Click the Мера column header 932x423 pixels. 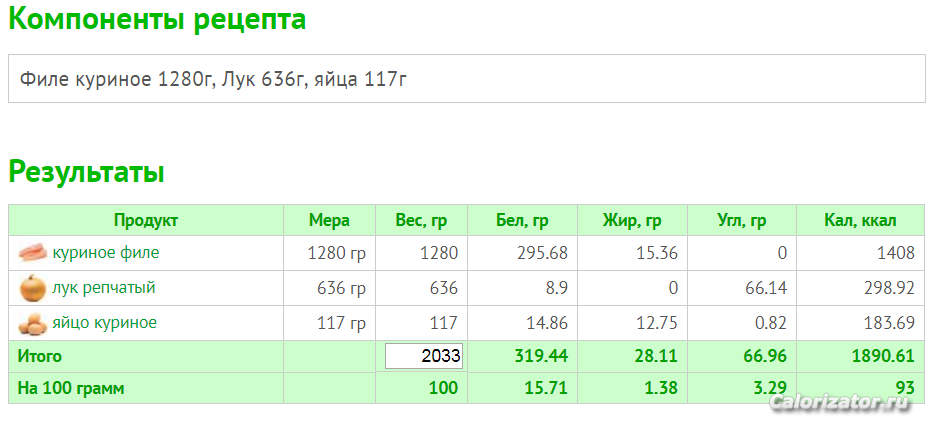[x=329, y=220]
